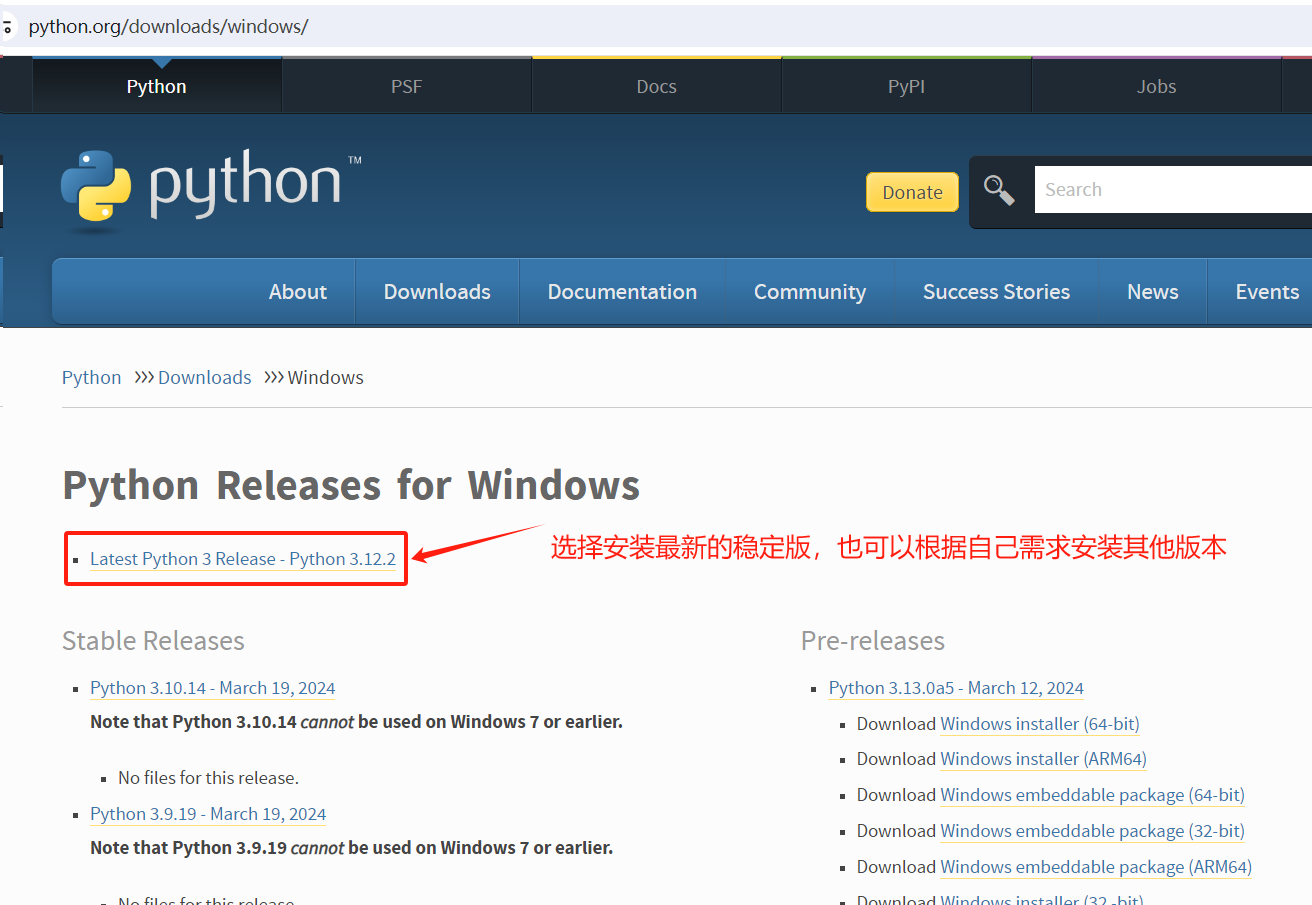Screen dimensions: 1312x905
Task: Focus the Search input field
Action: pyautogui.click(x=1170, y=190)
